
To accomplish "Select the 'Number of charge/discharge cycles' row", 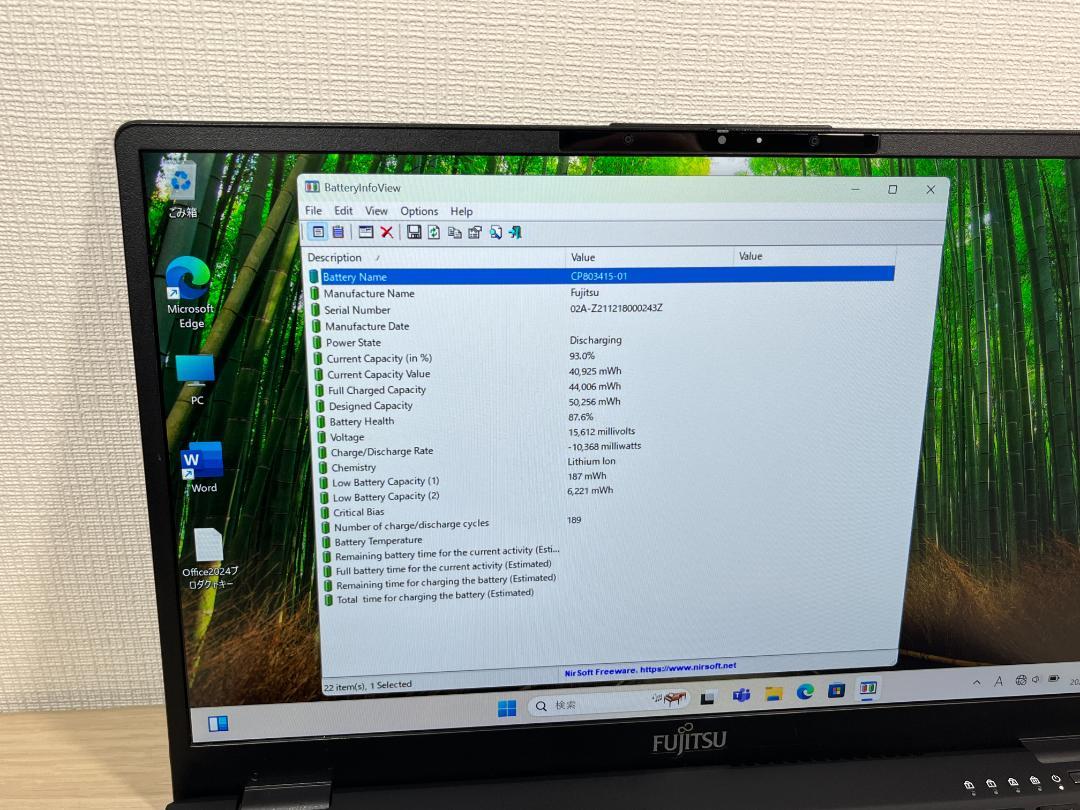I will [601, 525].
